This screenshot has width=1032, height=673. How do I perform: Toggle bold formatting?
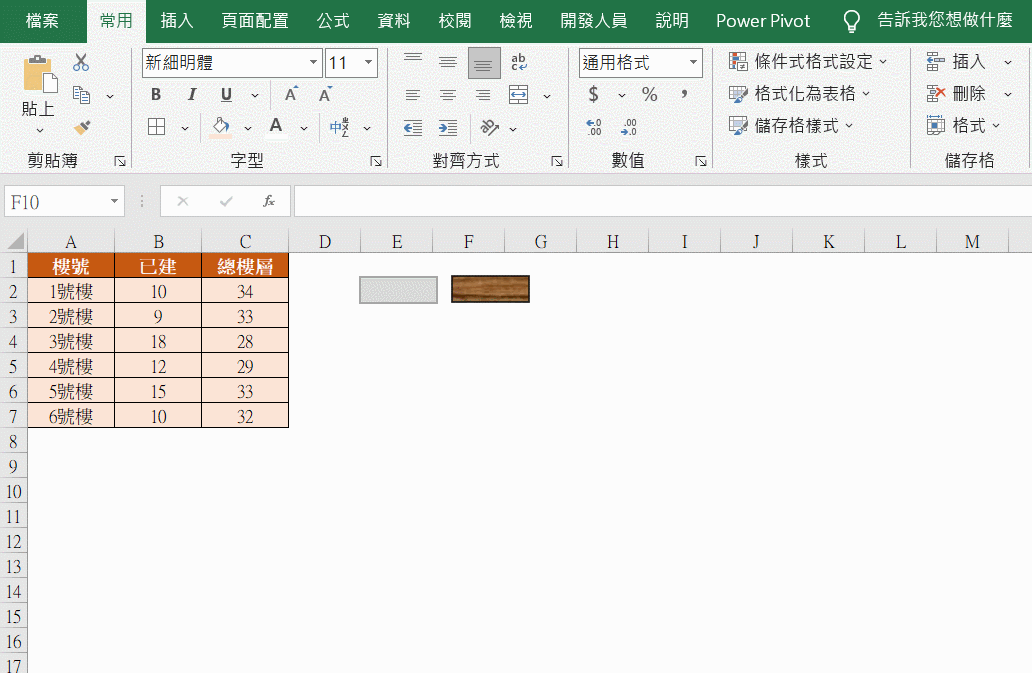coord(156,95)
